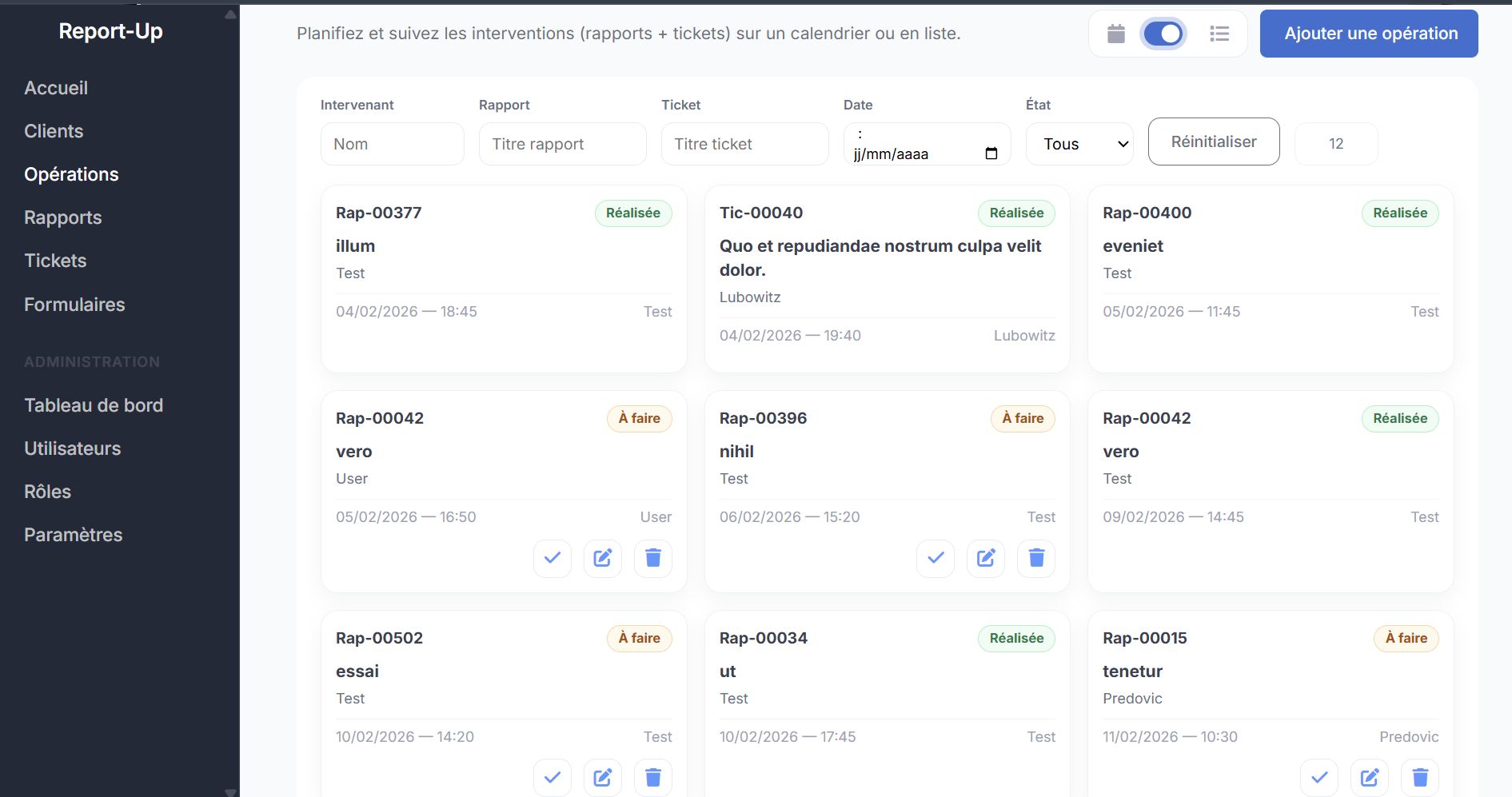
Task: Open Utilisateurs in sidebar
Action: [73, 448]
